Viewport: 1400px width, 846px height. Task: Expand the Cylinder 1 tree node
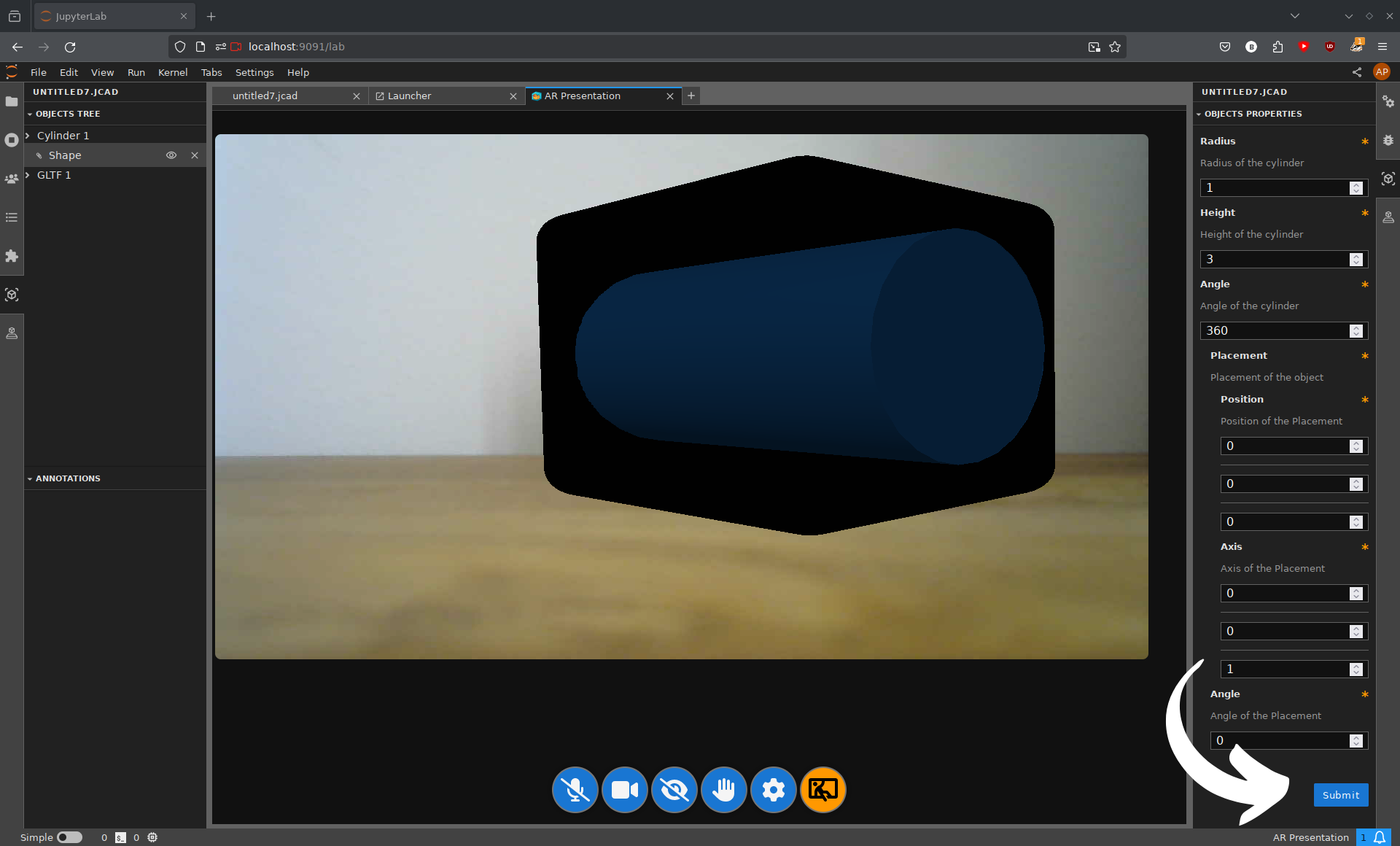[x=28, y=136]
